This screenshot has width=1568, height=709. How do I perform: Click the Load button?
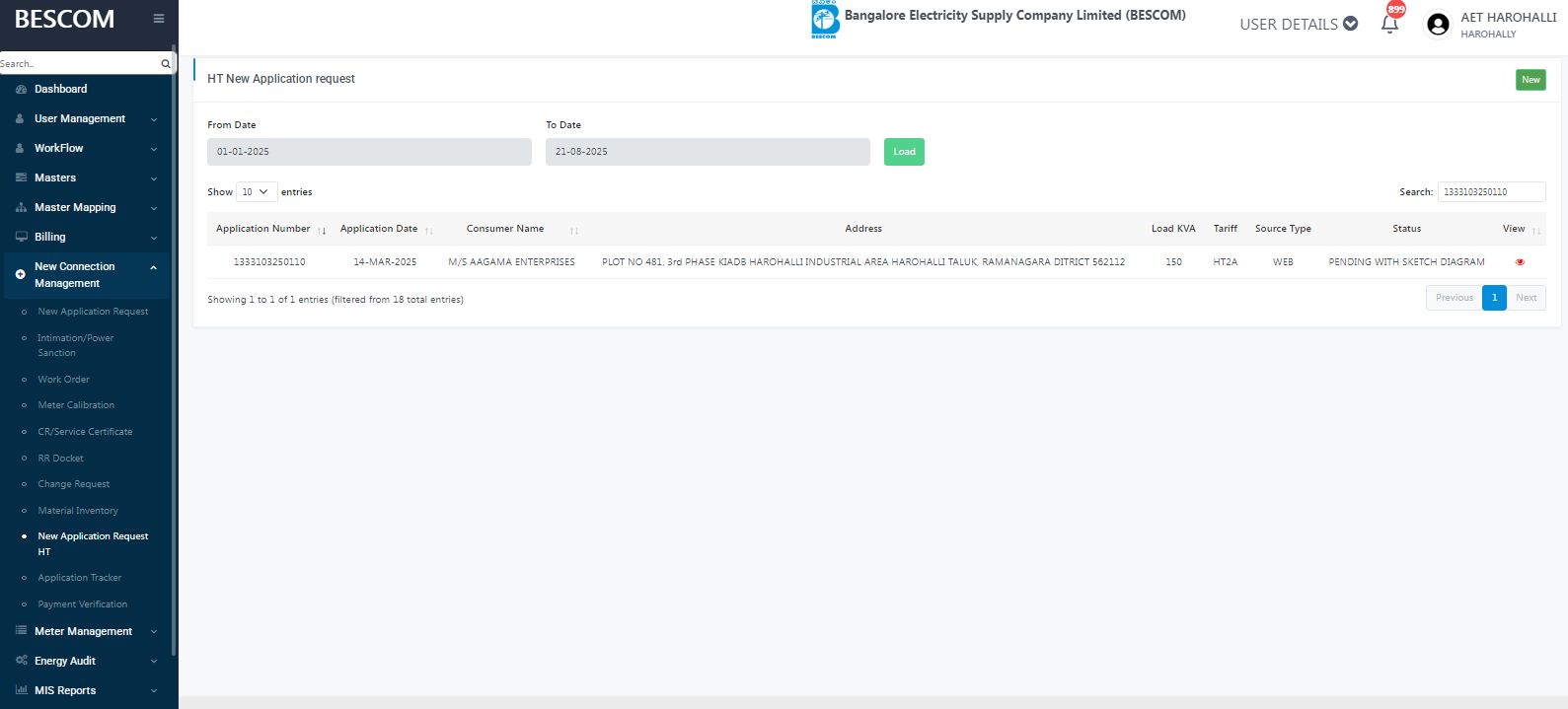point(904,152)
